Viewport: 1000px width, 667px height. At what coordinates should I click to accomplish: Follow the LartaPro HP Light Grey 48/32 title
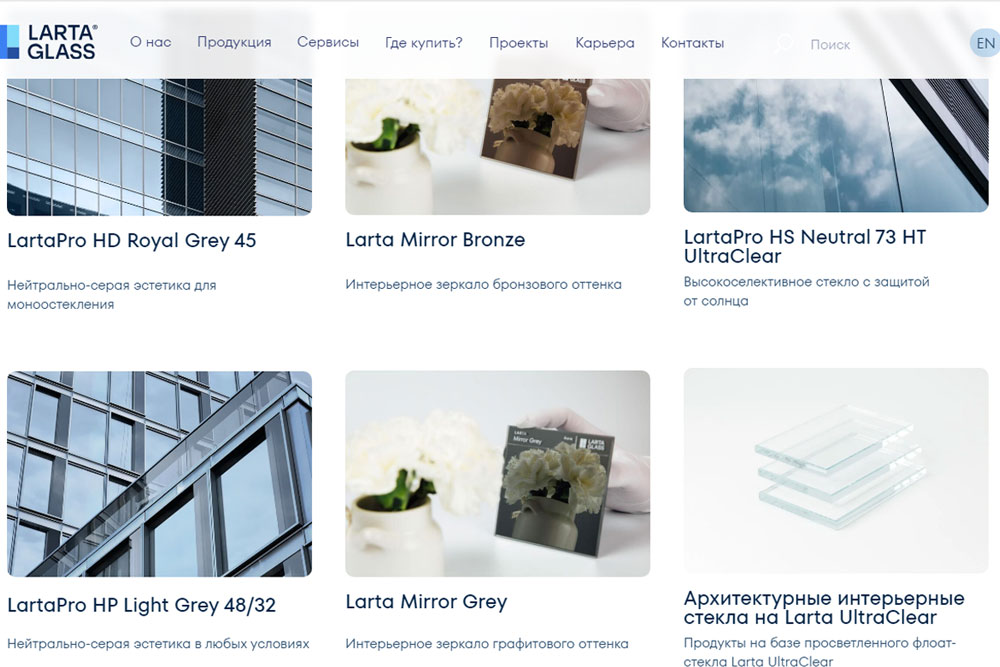pyautogui.click(x=142, y=605)
